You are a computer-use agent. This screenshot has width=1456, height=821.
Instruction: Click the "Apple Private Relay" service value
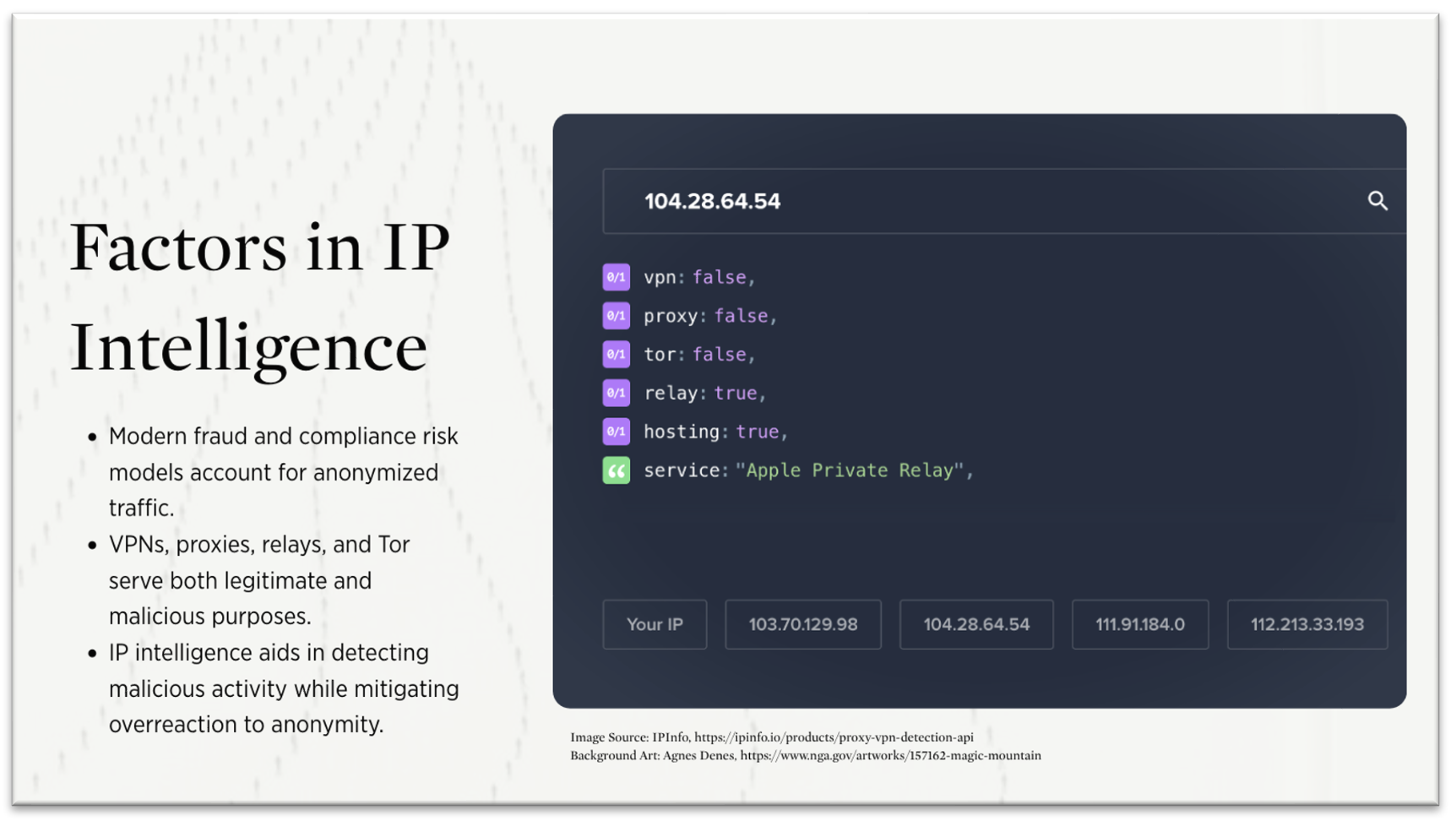click(852, 470)
